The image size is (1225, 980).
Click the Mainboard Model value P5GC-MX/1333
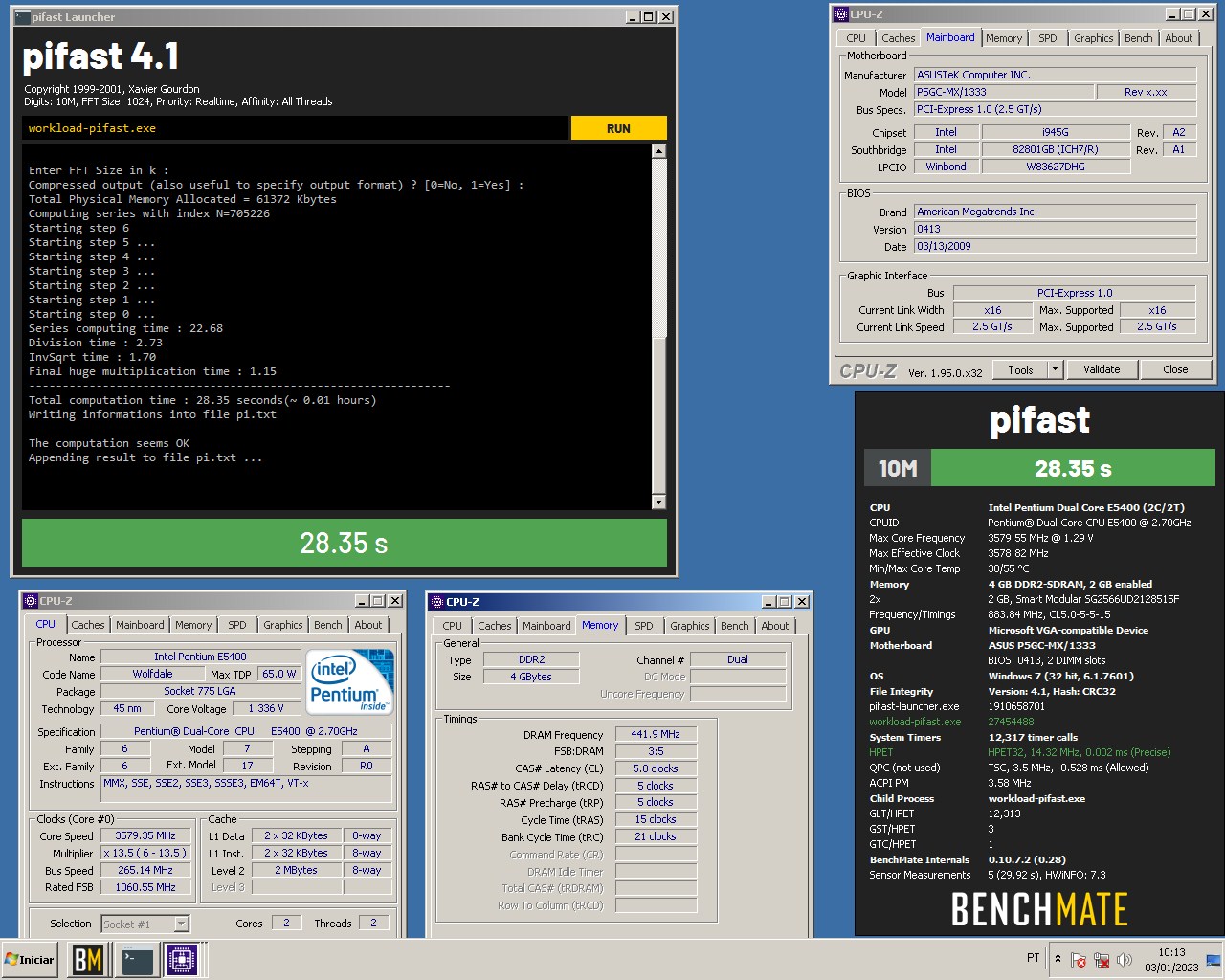tap(1004, 92)
